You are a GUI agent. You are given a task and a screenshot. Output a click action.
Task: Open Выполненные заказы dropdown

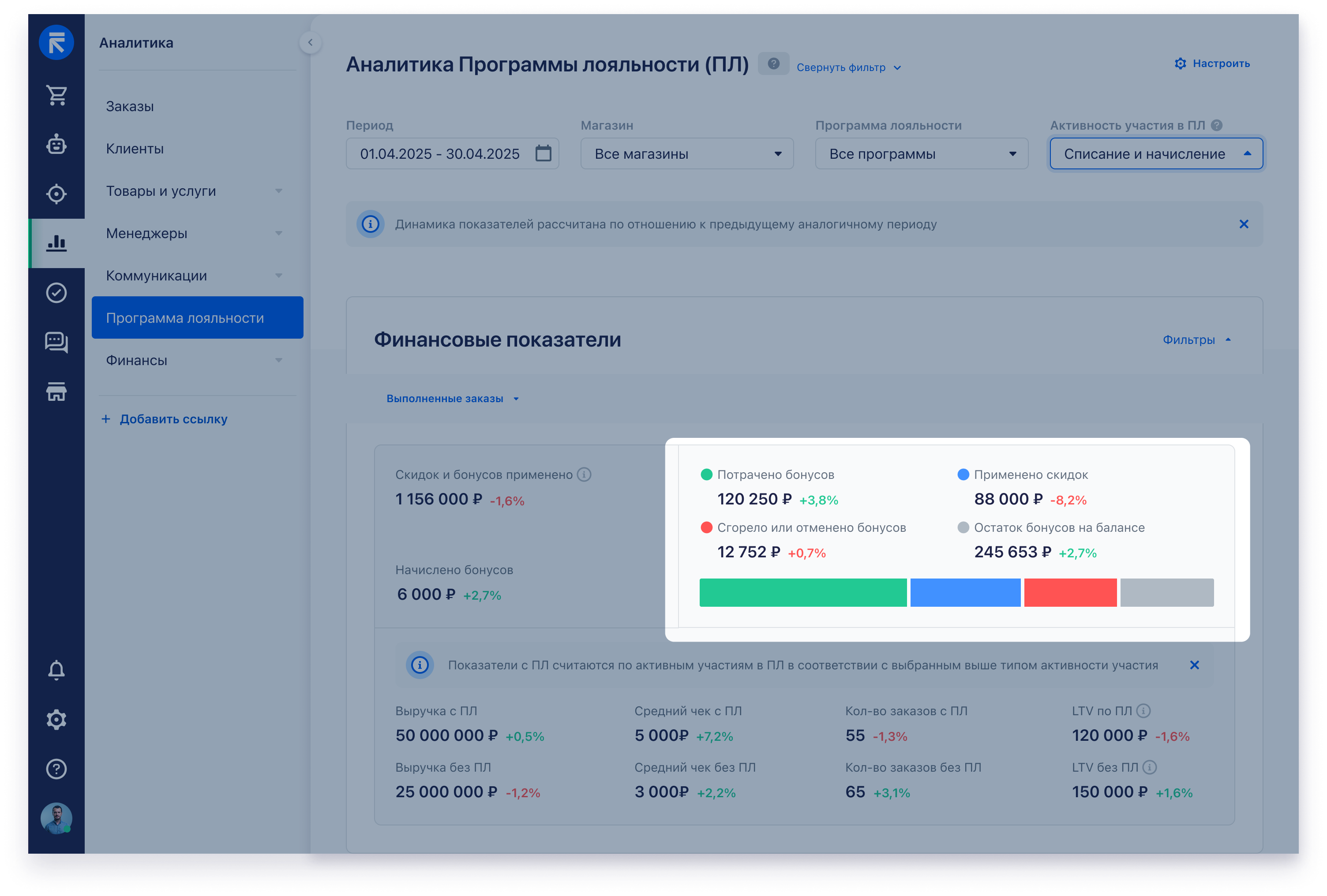[452, 398]
